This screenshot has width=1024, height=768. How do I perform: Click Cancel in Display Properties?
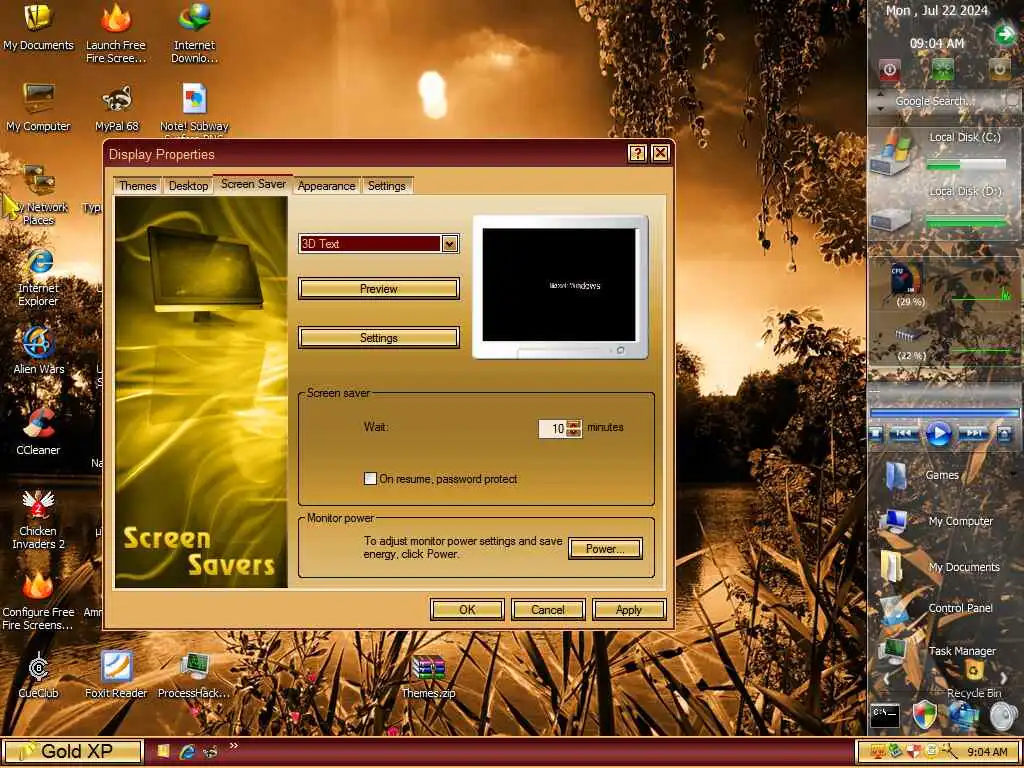click(548, 609)
